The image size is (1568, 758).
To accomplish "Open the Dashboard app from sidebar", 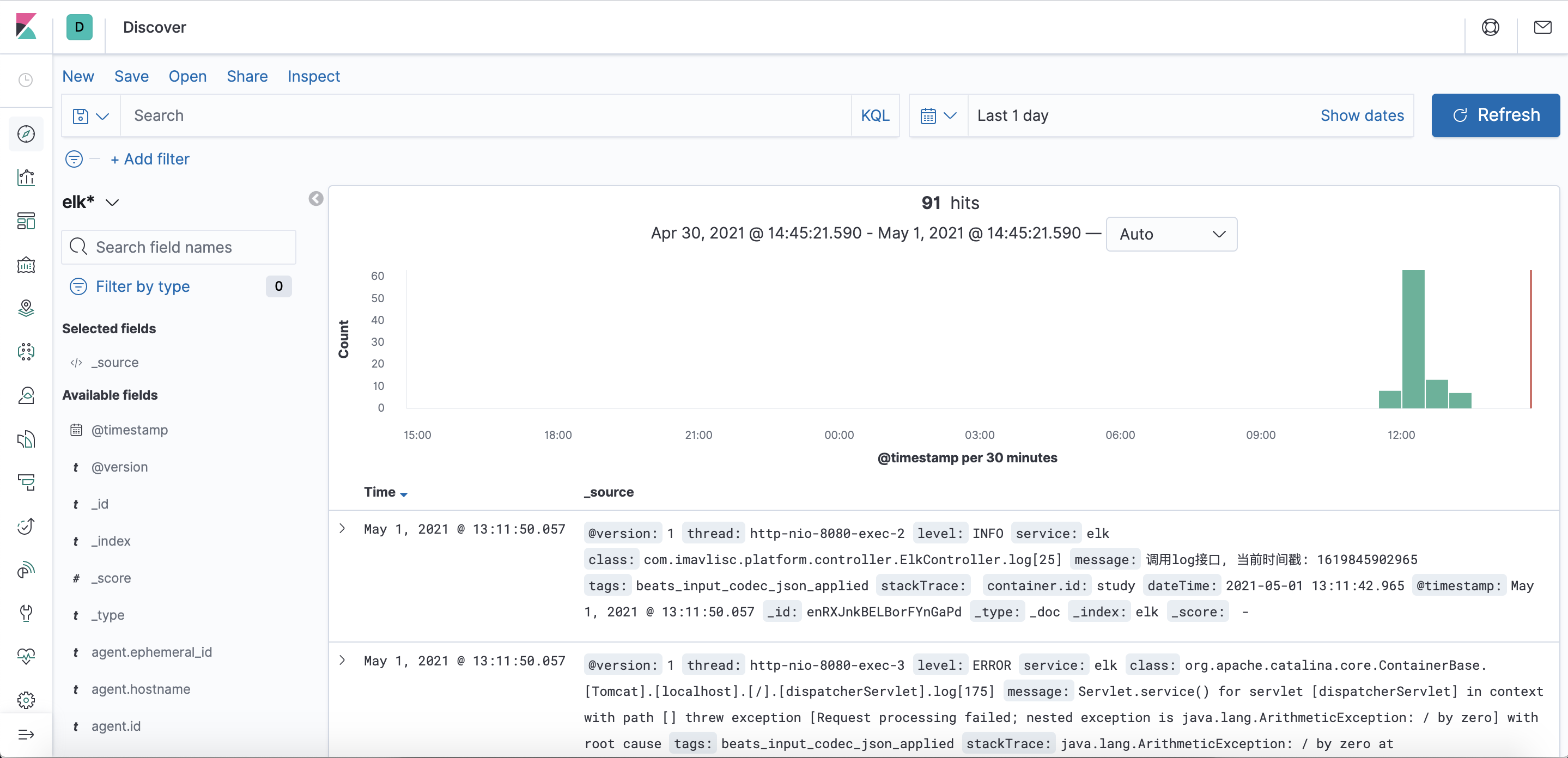I will click(26, 221).
